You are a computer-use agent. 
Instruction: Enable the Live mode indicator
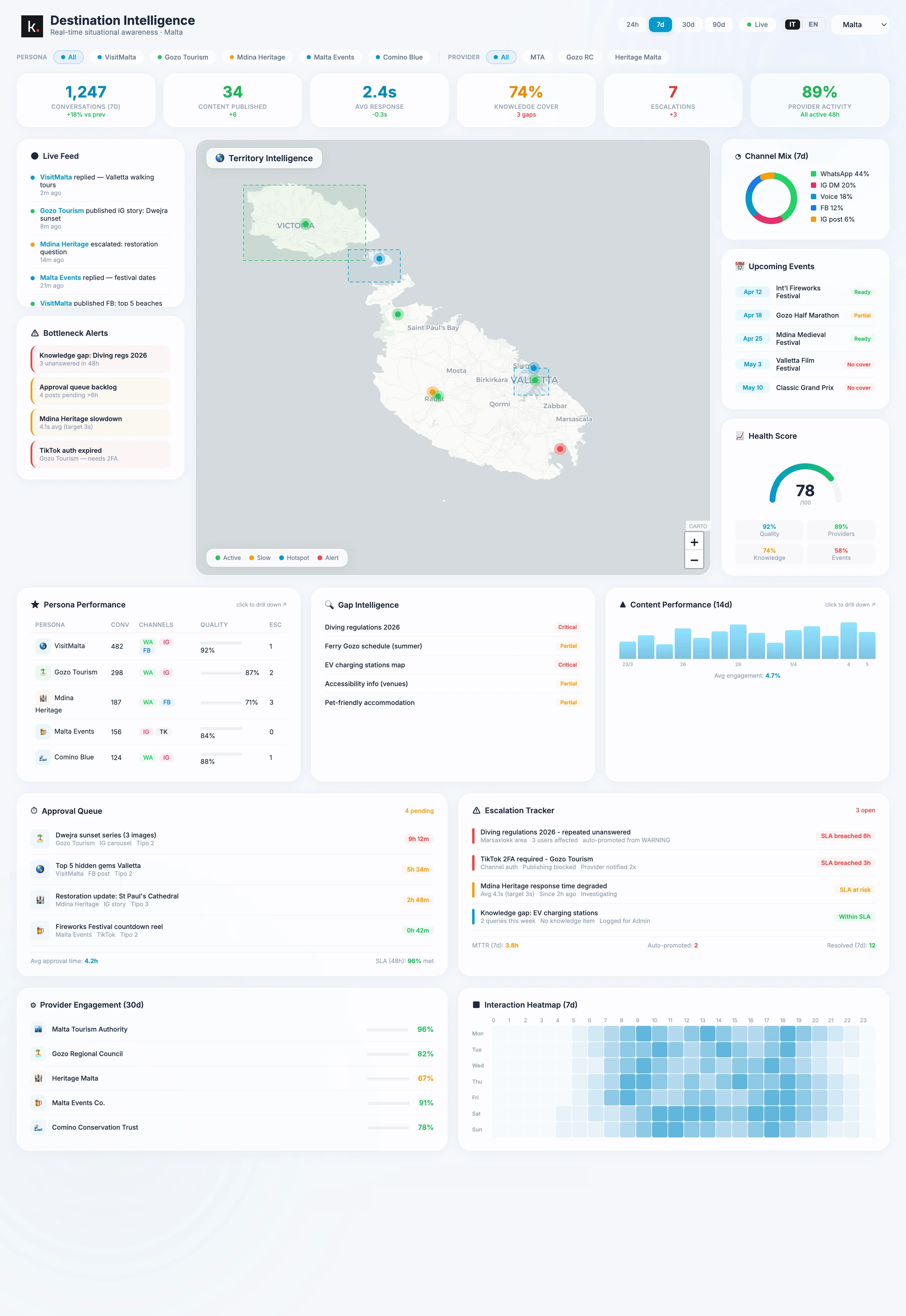coord(757,25)
